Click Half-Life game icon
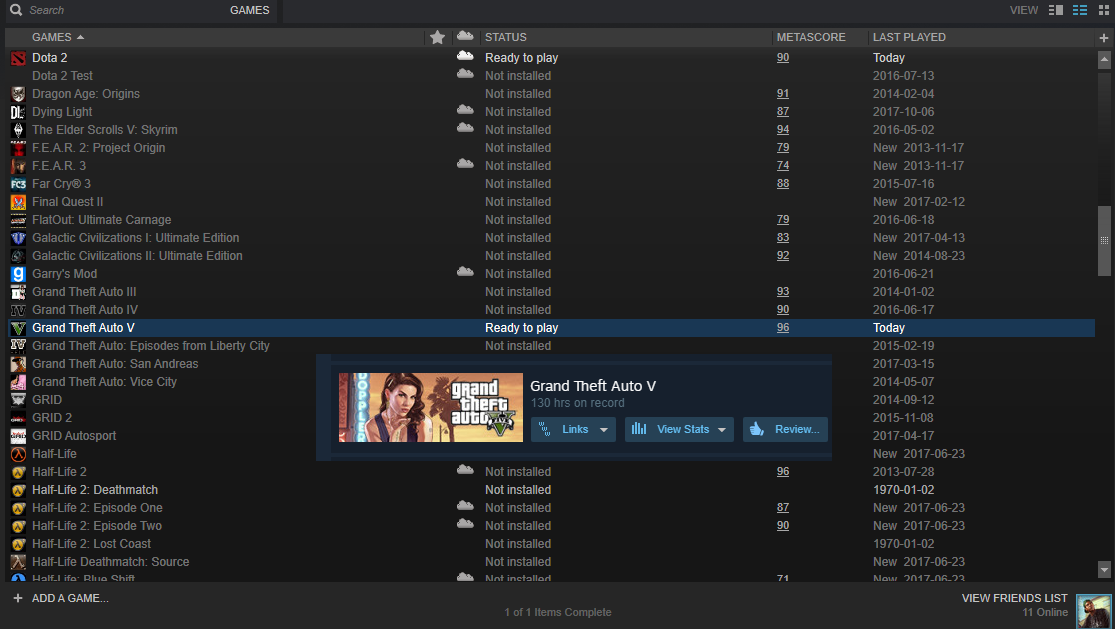The height and width of the screenshot is (629, 1115). (x=18, y=453)
